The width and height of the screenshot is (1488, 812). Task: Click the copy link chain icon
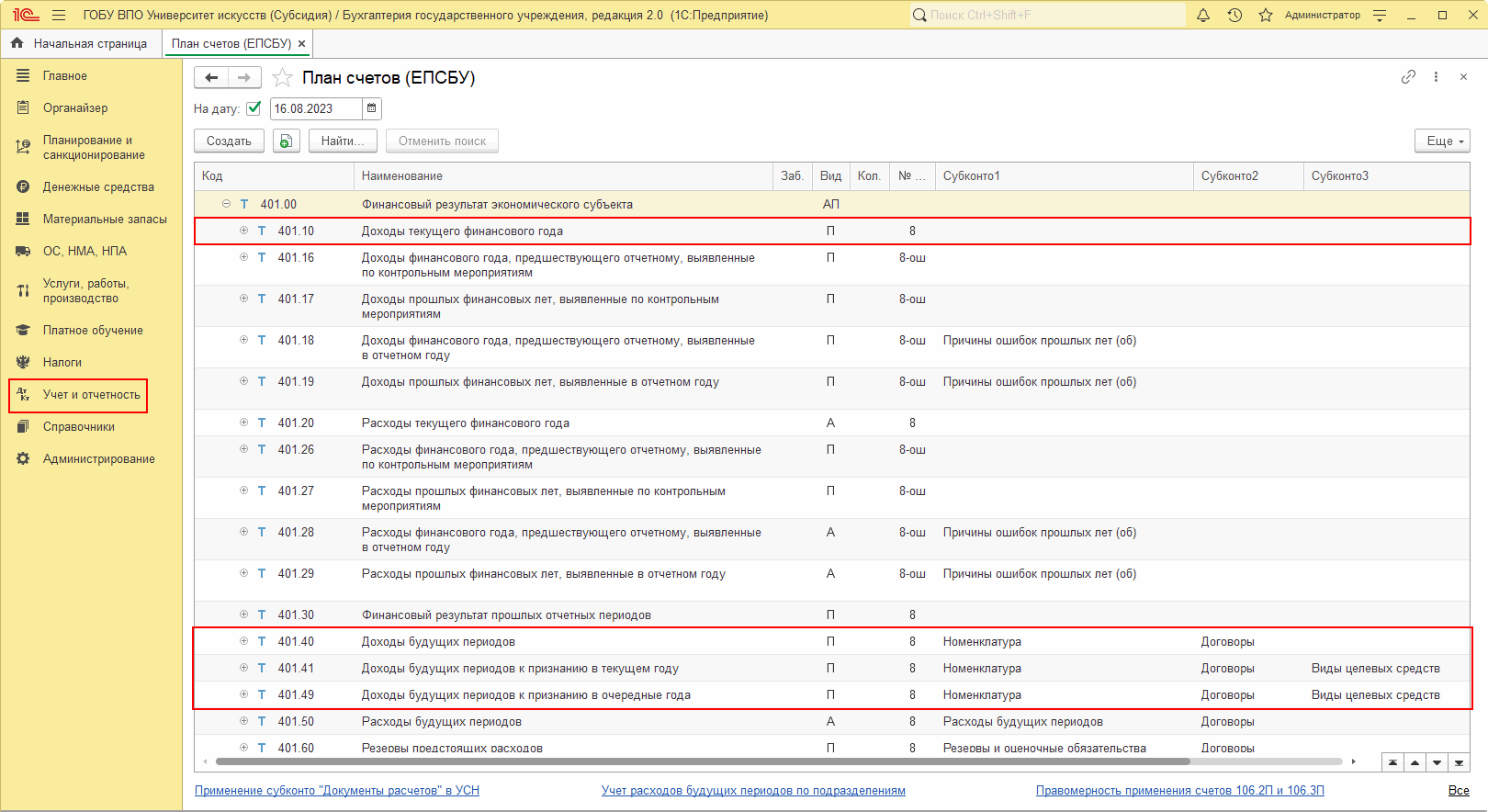tap(1408, 77)
